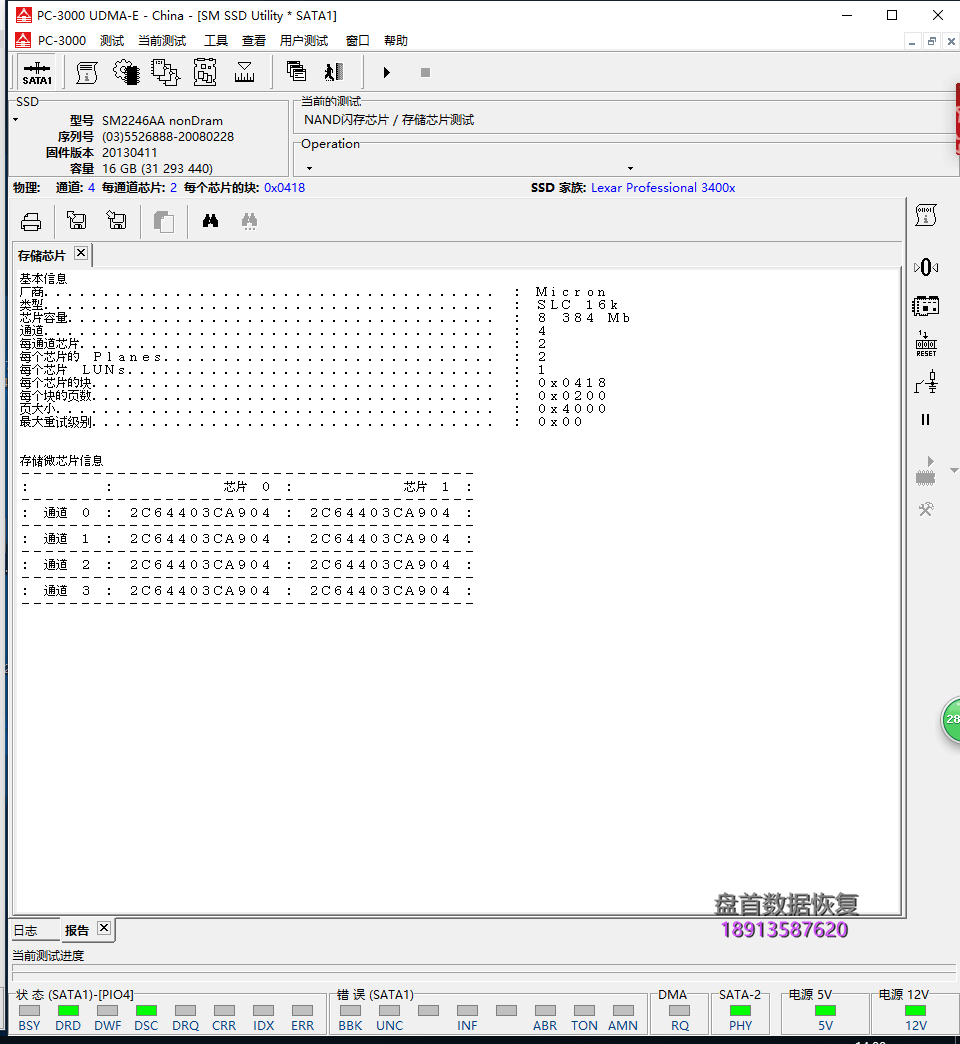This screenshot has width=960, height=1044.
Task: Open the drive info scroll icon
Action: (x=87, y=73)
